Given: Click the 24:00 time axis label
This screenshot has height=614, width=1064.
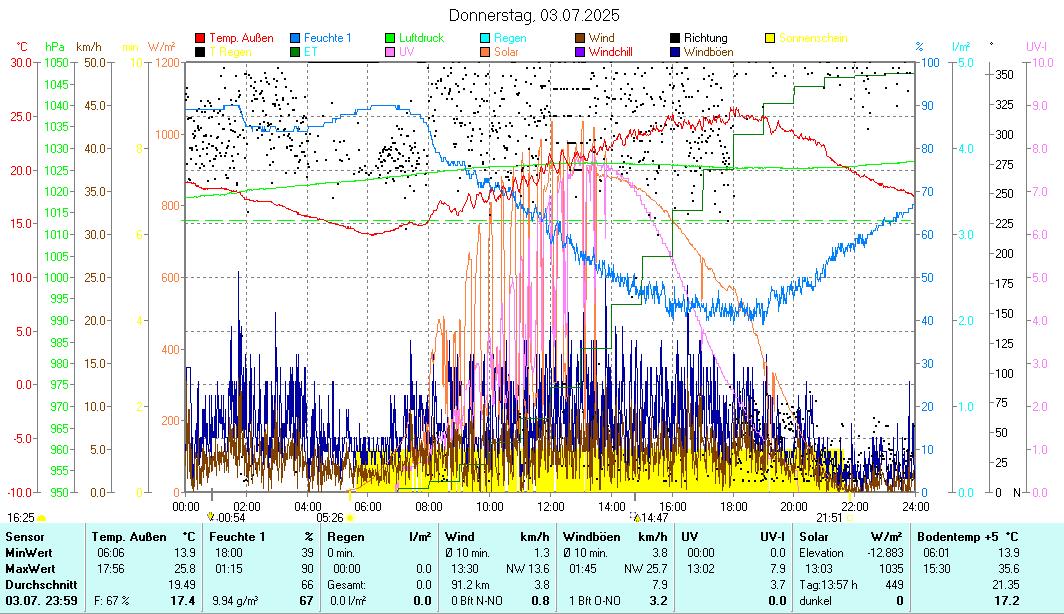Looking at the screenshot, I should pos(915,506).
